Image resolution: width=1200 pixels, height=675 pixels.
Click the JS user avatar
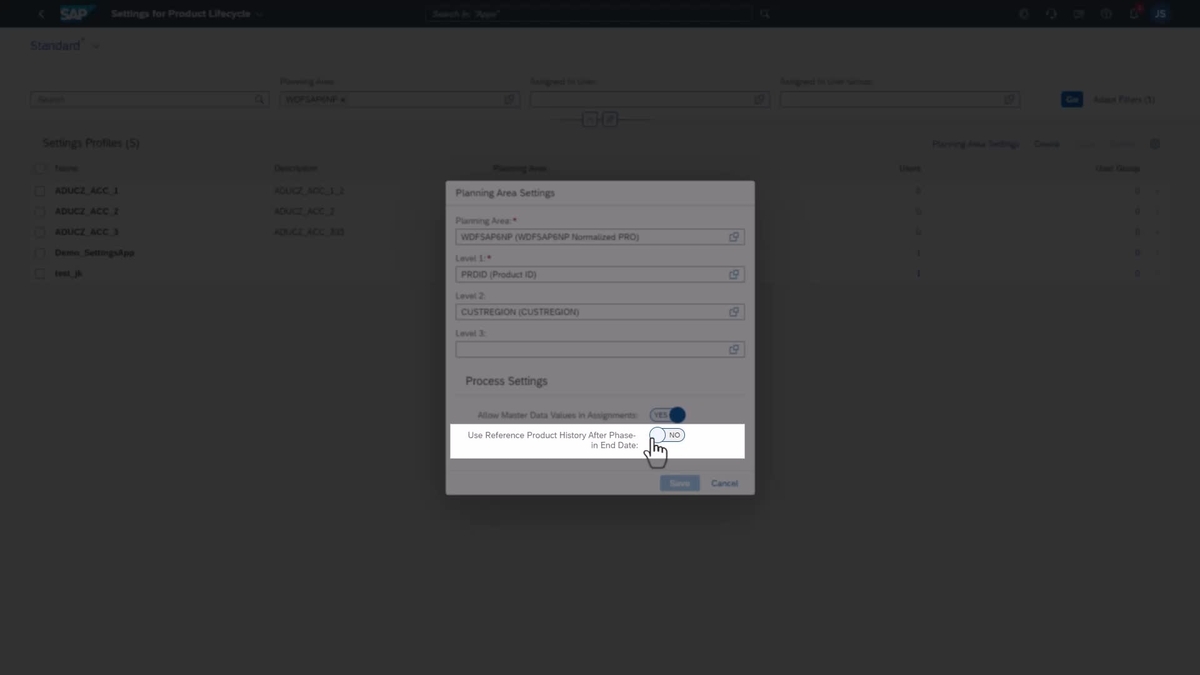pyautogui.click(x=1159, y=14)
